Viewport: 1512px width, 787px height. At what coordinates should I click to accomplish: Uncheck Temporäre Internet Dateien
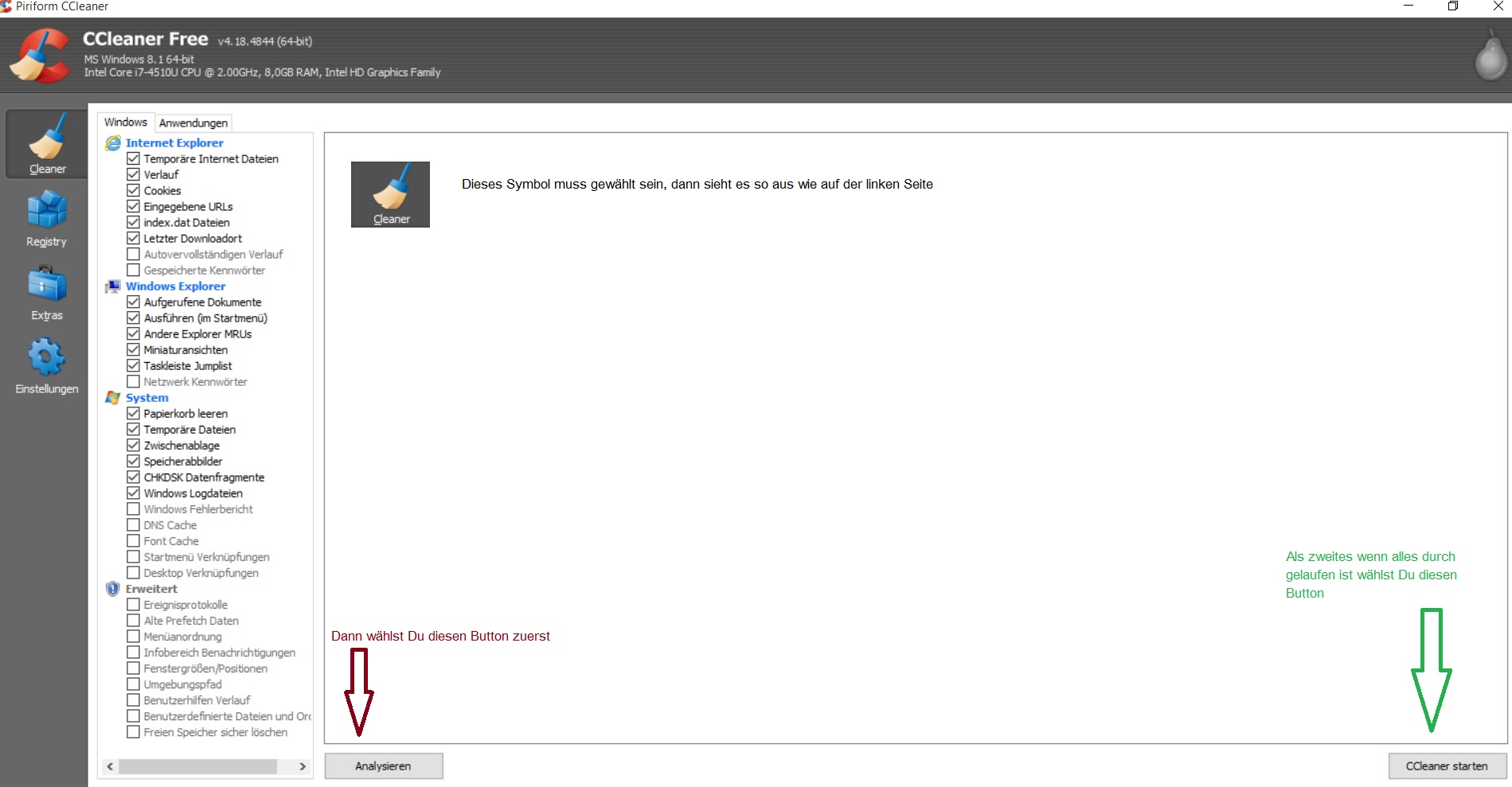coord(134,159)
